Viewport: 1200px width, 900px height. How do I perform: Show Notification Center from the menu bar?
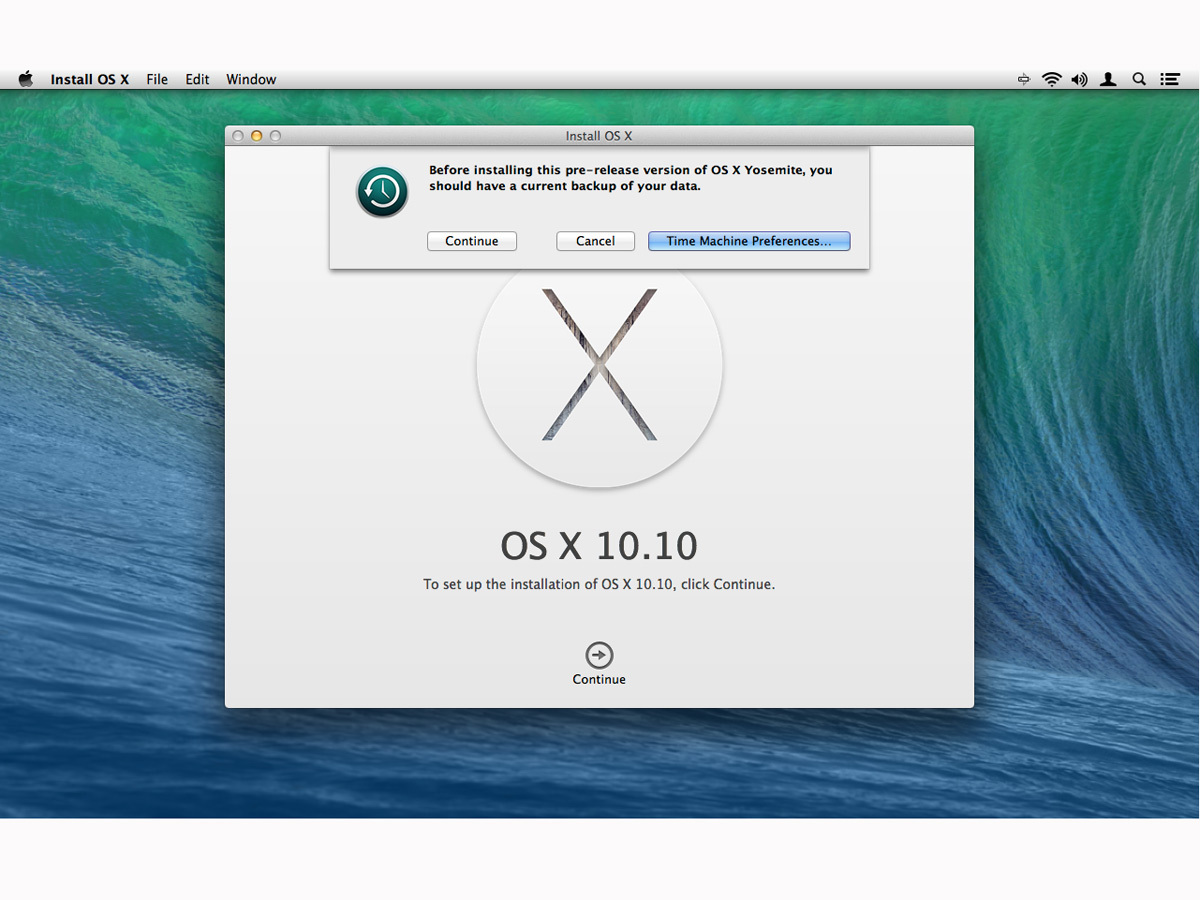click(1170, 79)
